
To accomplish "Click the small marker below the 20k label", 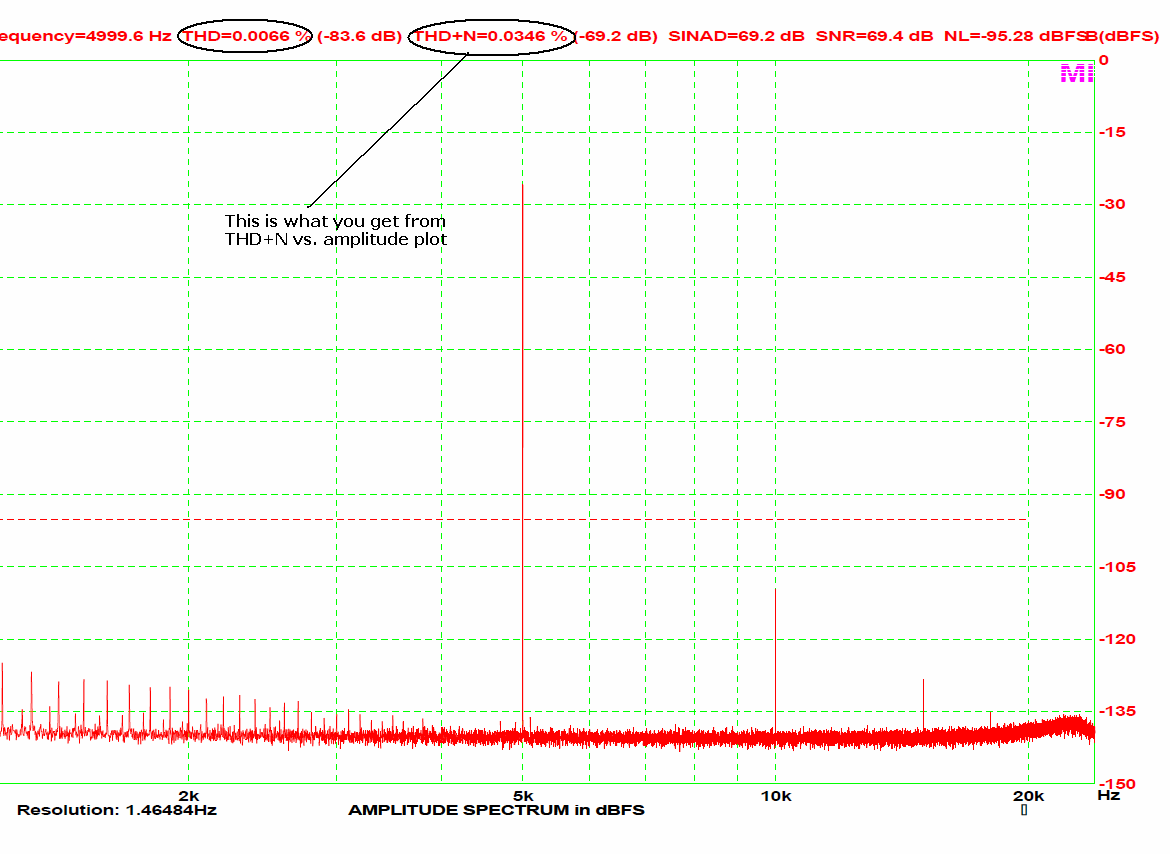I will 1024,810.
